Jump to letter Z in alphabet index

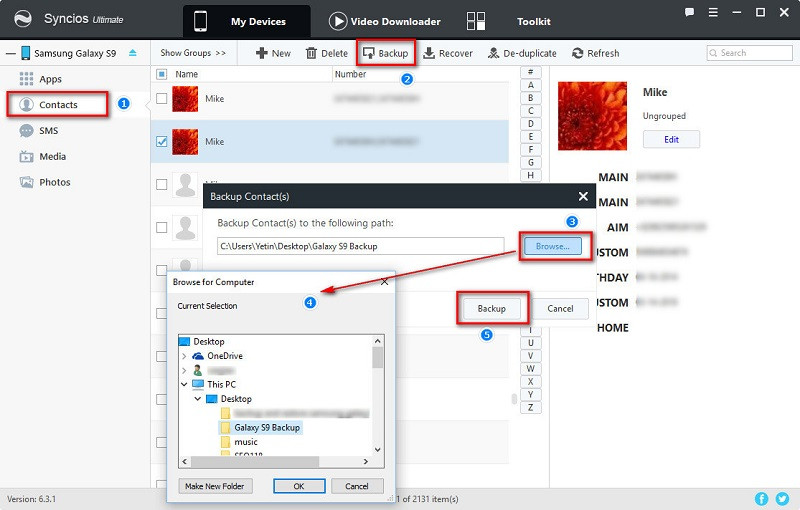[x=531, y=407]
